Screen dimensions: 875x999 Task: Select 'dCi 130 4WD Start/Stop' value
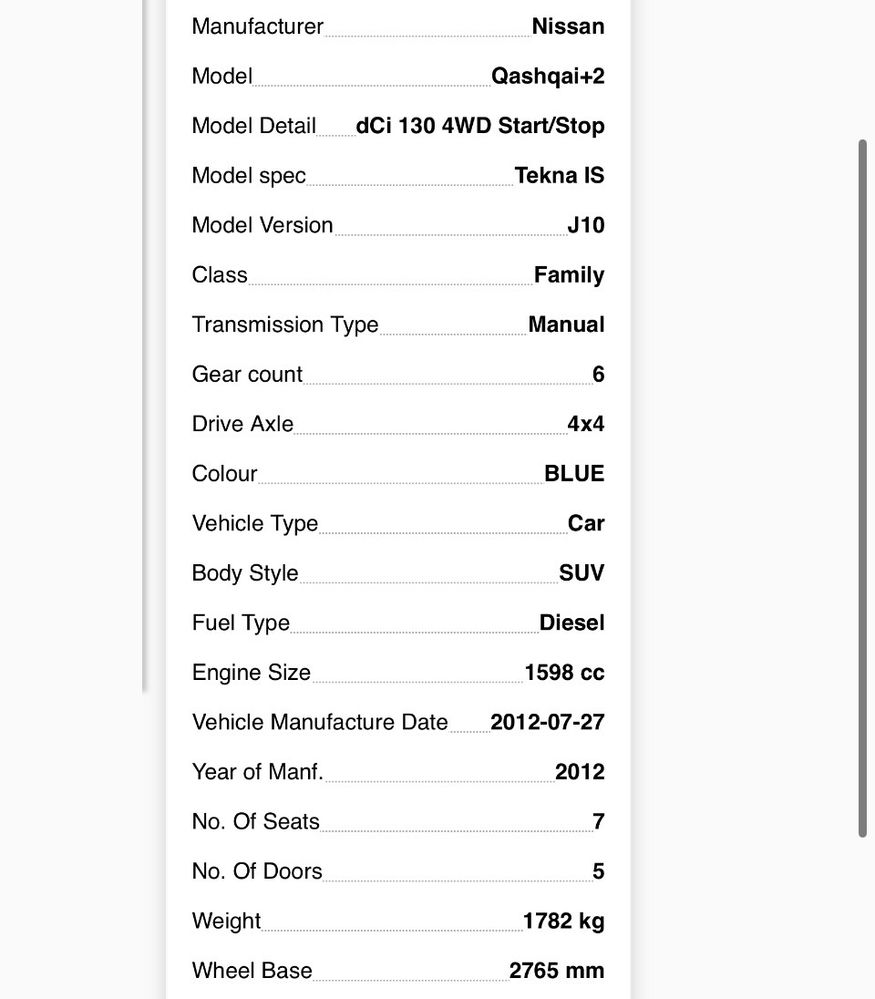tap(480, 126)
